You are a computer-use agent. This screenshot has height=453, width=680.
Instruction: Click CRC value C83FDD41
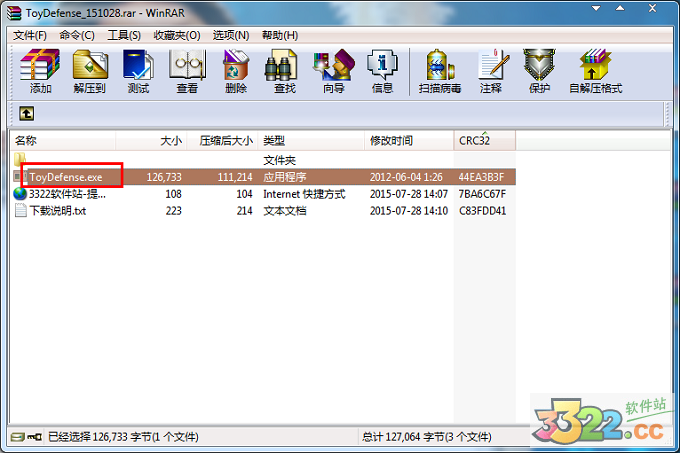pyautogui.click(x=483, y=211)
